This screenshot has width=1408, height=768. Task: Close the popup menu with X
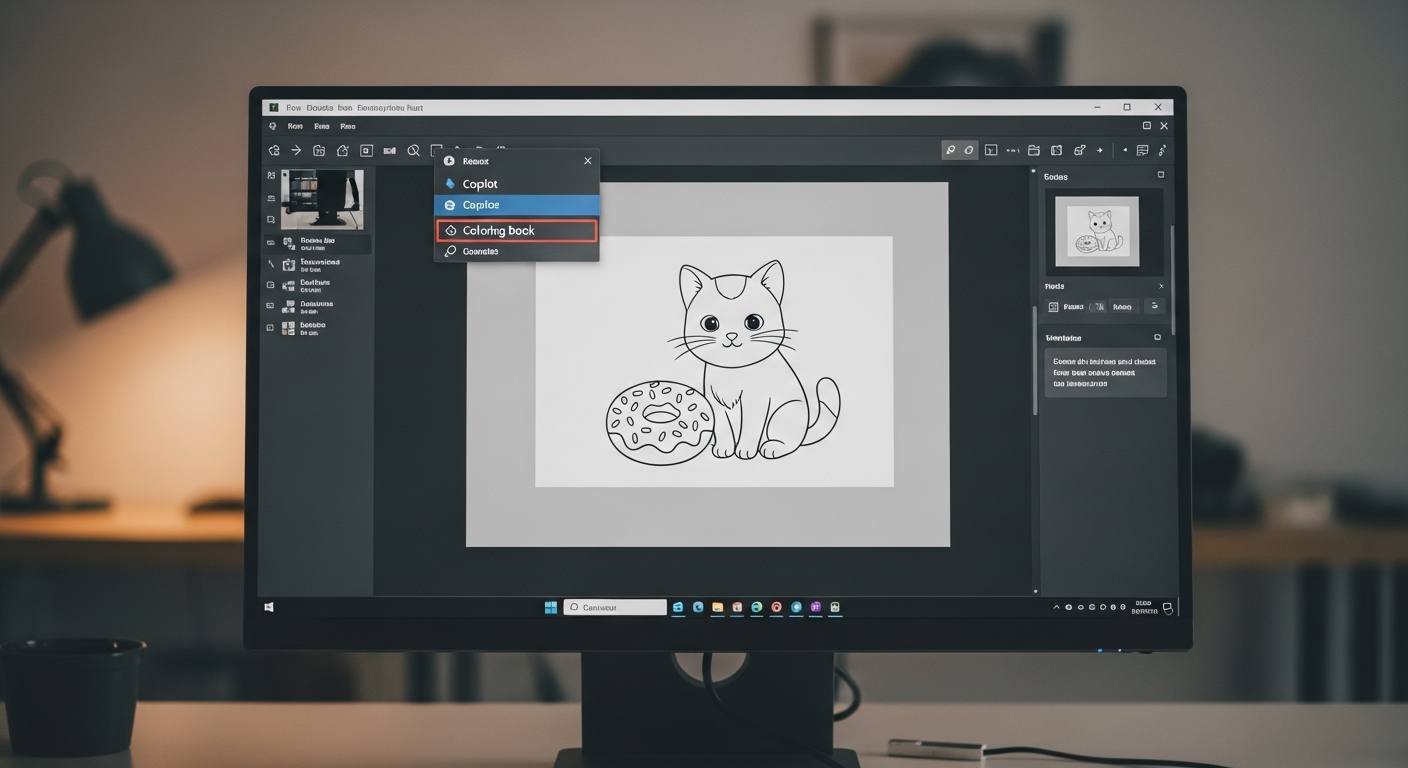pos(587,161)
